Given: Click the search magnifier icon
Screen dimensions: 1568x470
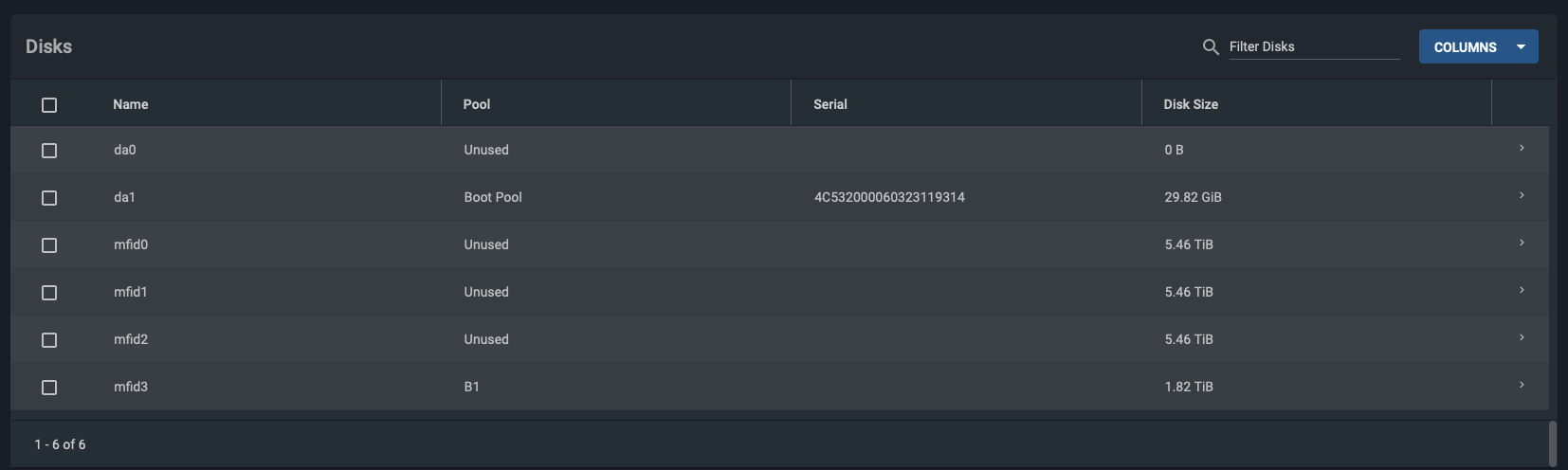Looking at the screenshot, I should pos(1211,46).
